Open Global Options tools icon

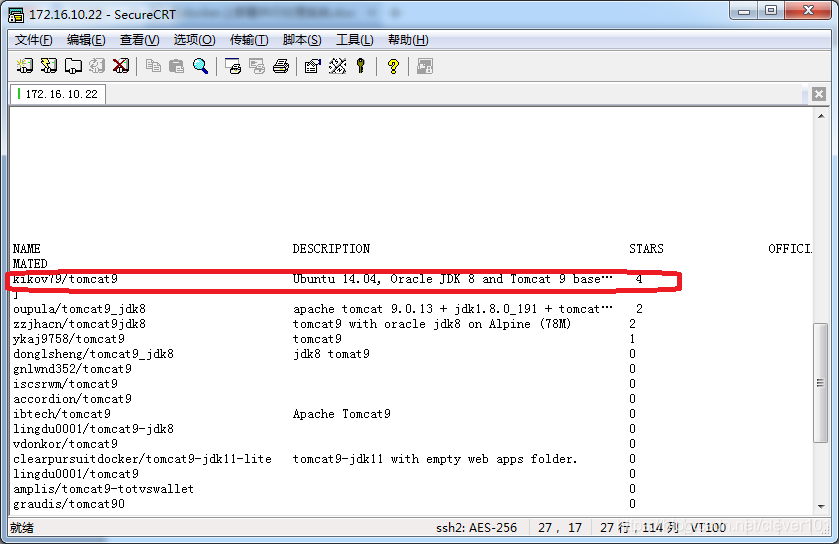tap(337, 66)
